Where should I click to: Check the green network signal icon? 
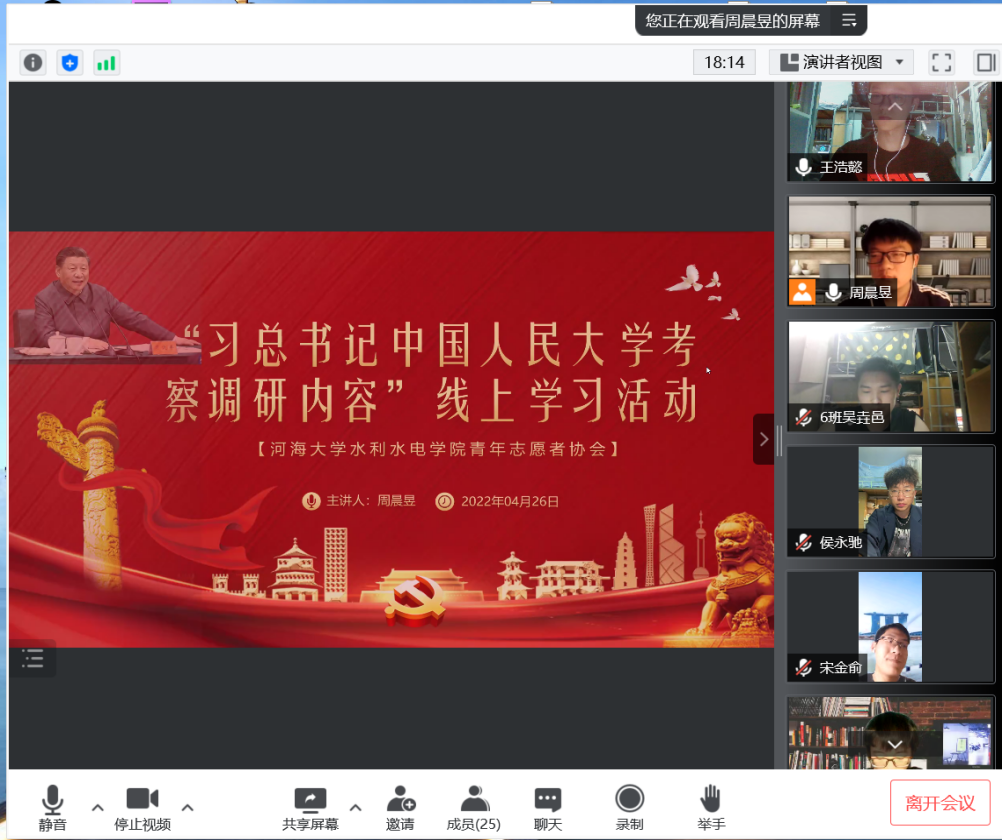click(105, 63)
